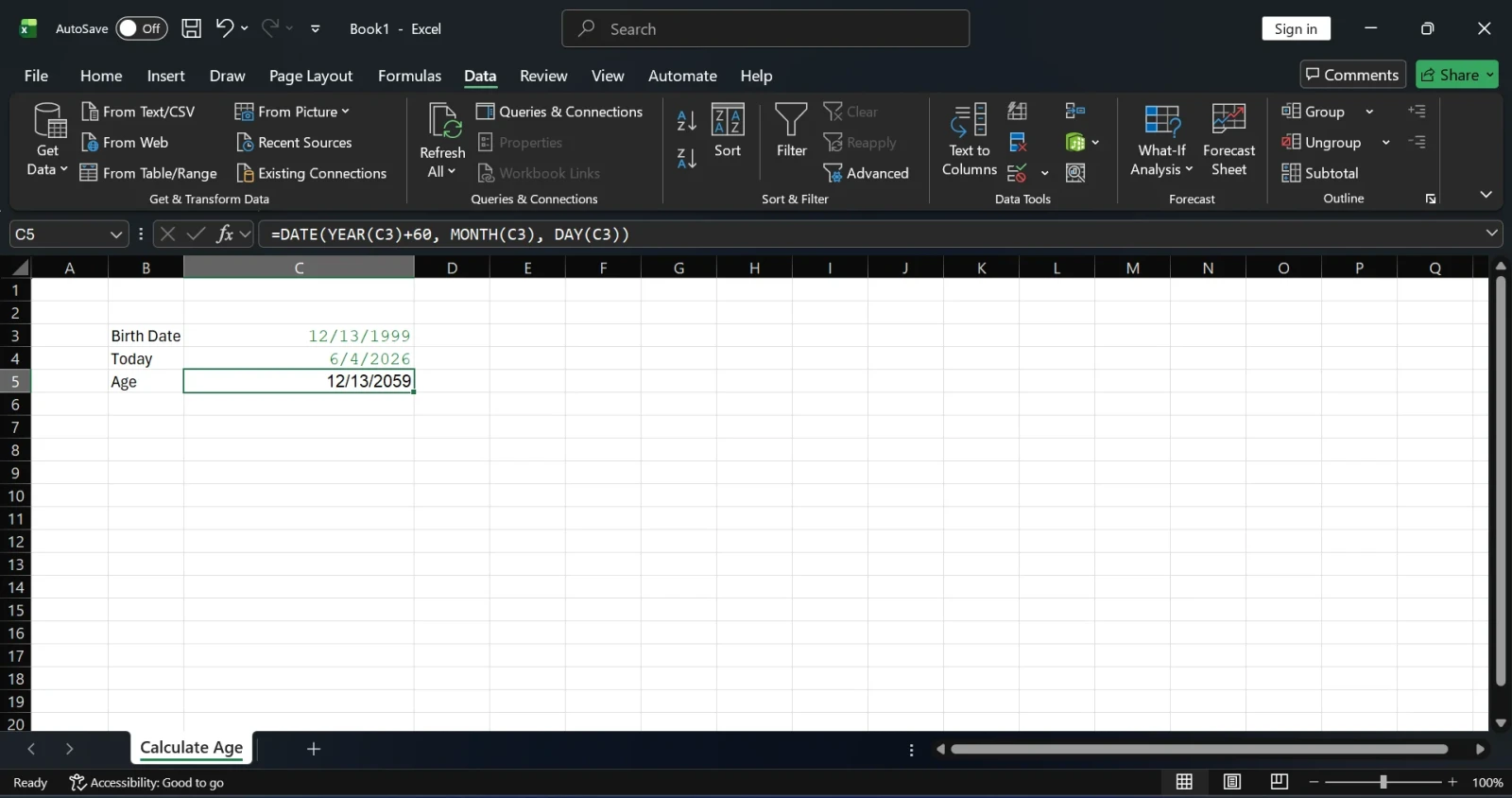Open the Data Validation dropdown arrow
The width and height of the screenshot is (1512, 798).
coord(1044,173)
